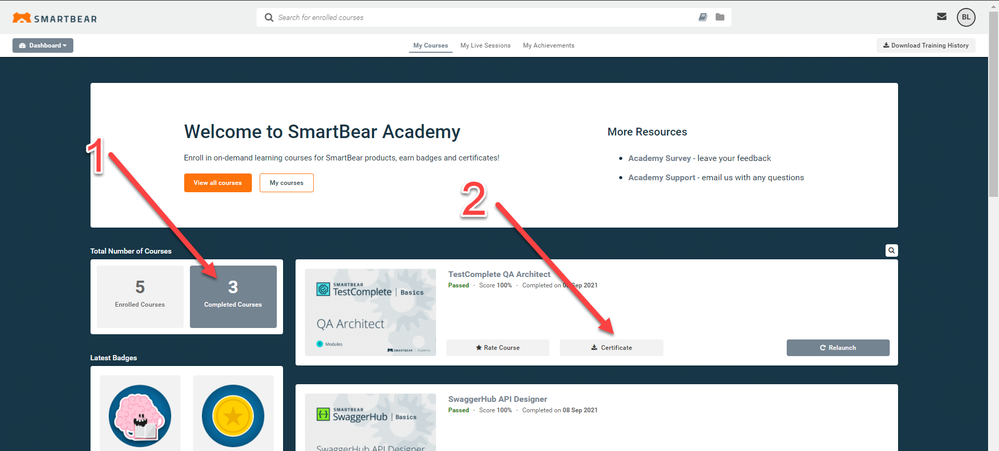Screen dimensions: 999x451
Task: Open the TestComplete QA Architect course title
Action: coord(499,275)
